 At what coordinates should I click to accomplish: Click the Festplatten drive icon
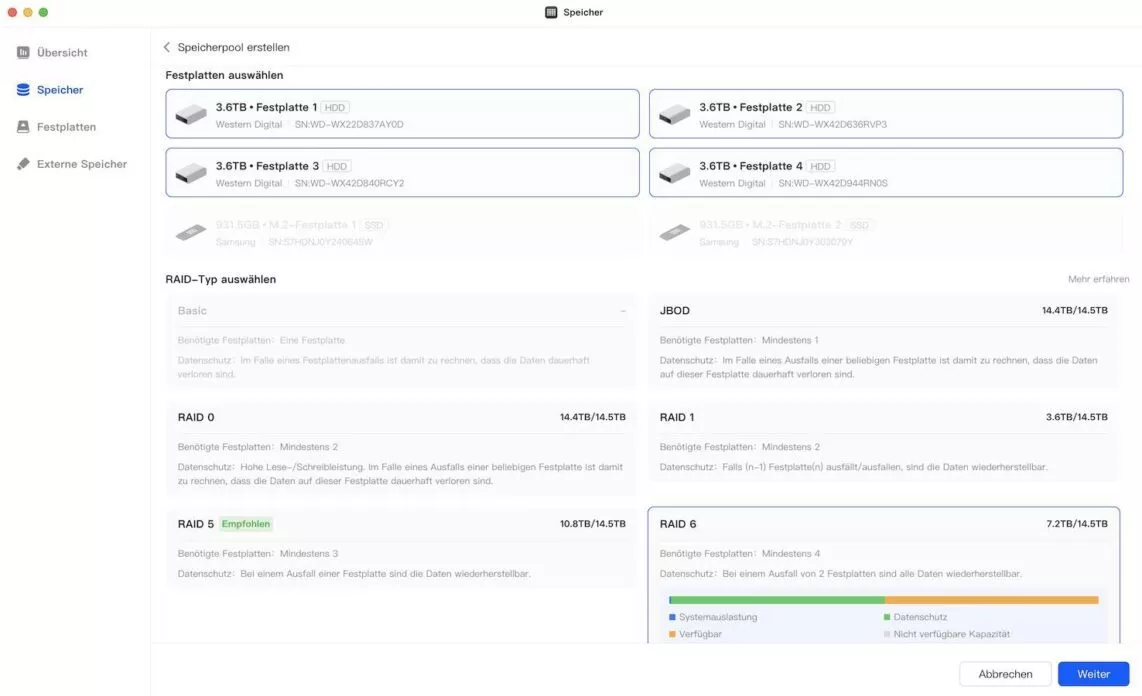(x=23, y=127)
